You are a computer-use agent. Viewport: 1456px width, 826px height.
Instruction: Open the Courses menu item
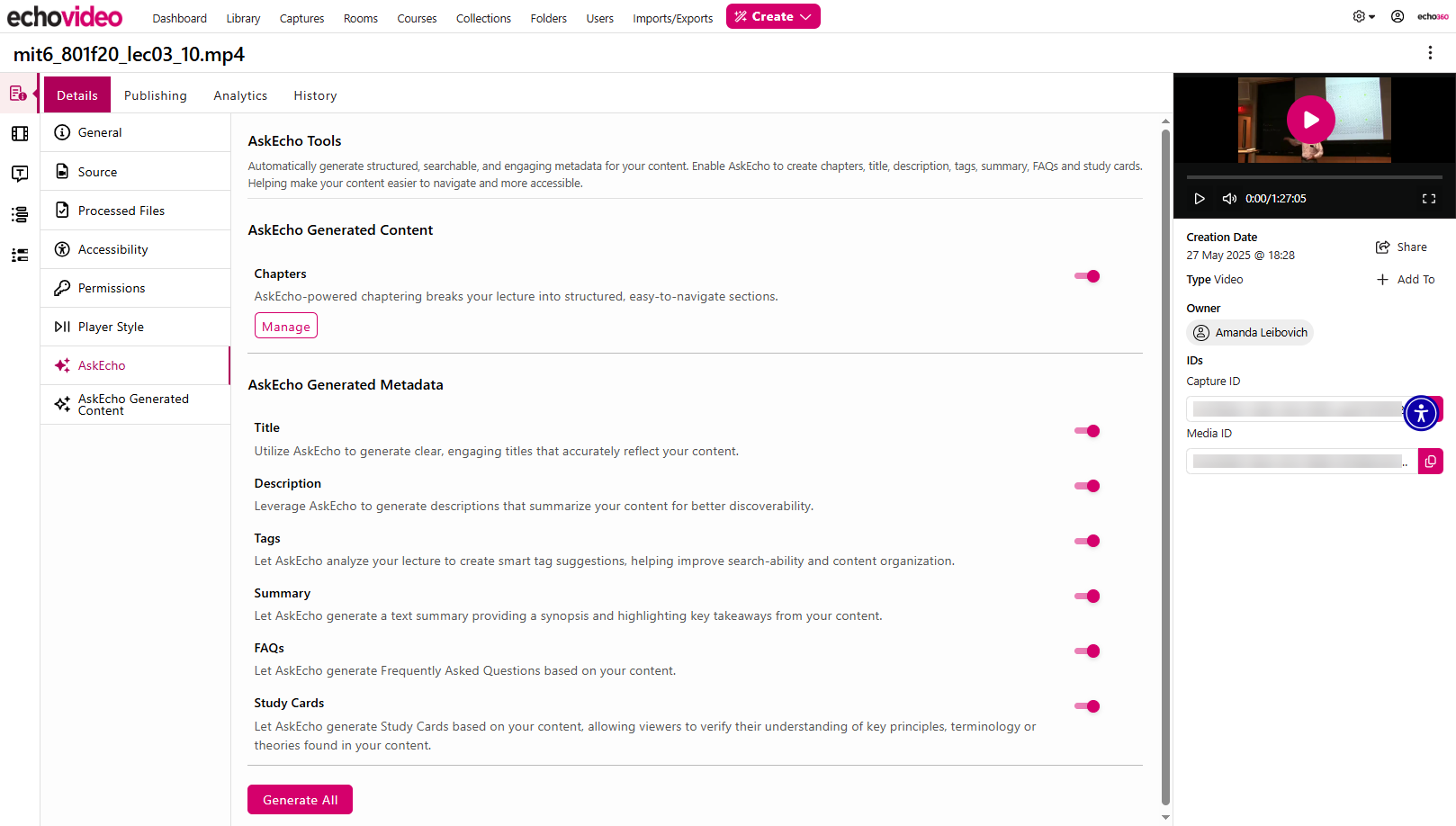[x=417, y=18]
